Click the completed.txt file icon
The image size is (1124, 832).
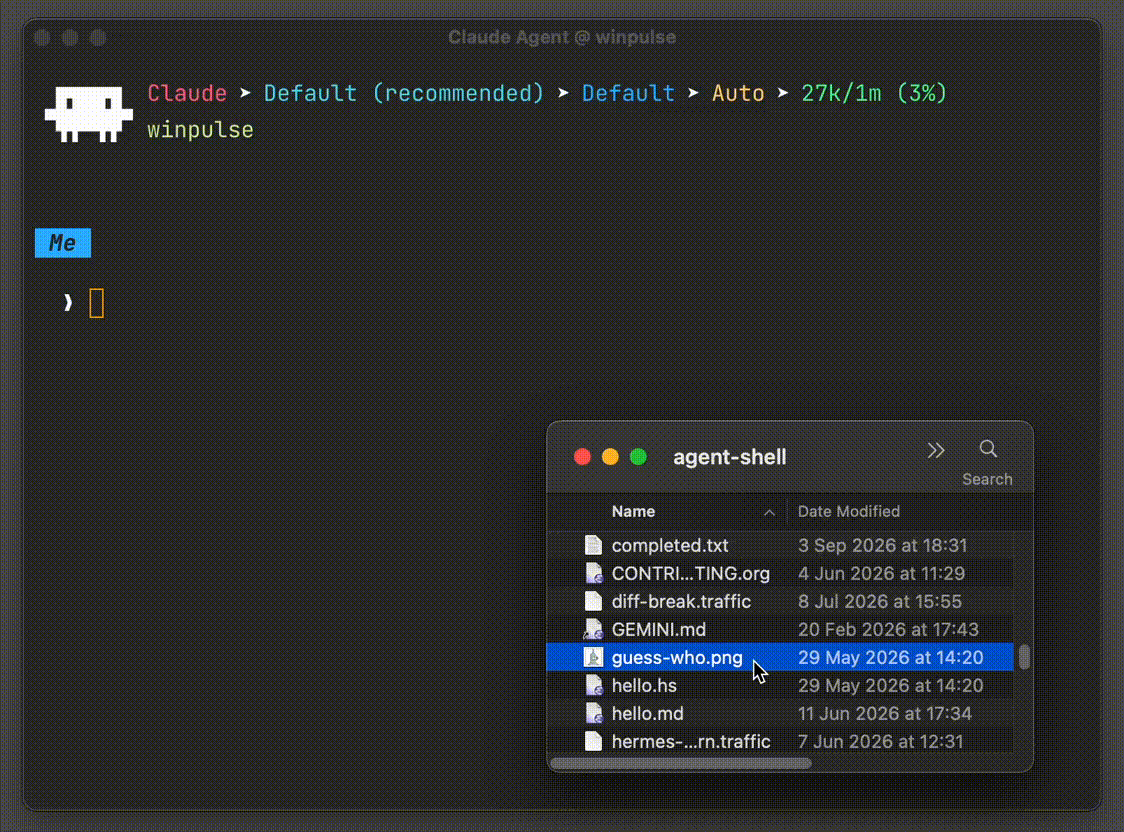(593, 545)
